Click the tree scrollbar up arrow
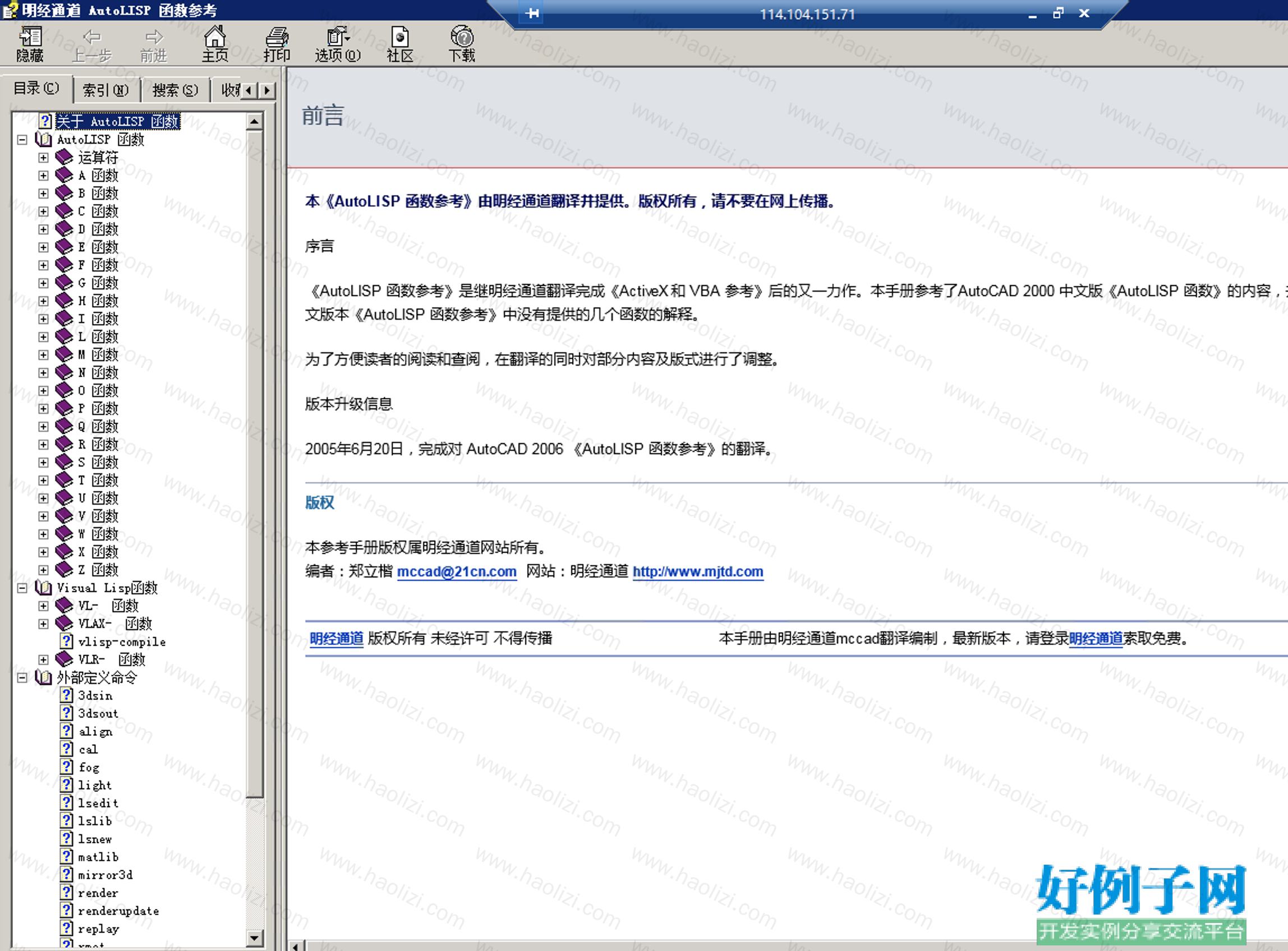Viewport: 1288px width, 951px height. (255, 122)
